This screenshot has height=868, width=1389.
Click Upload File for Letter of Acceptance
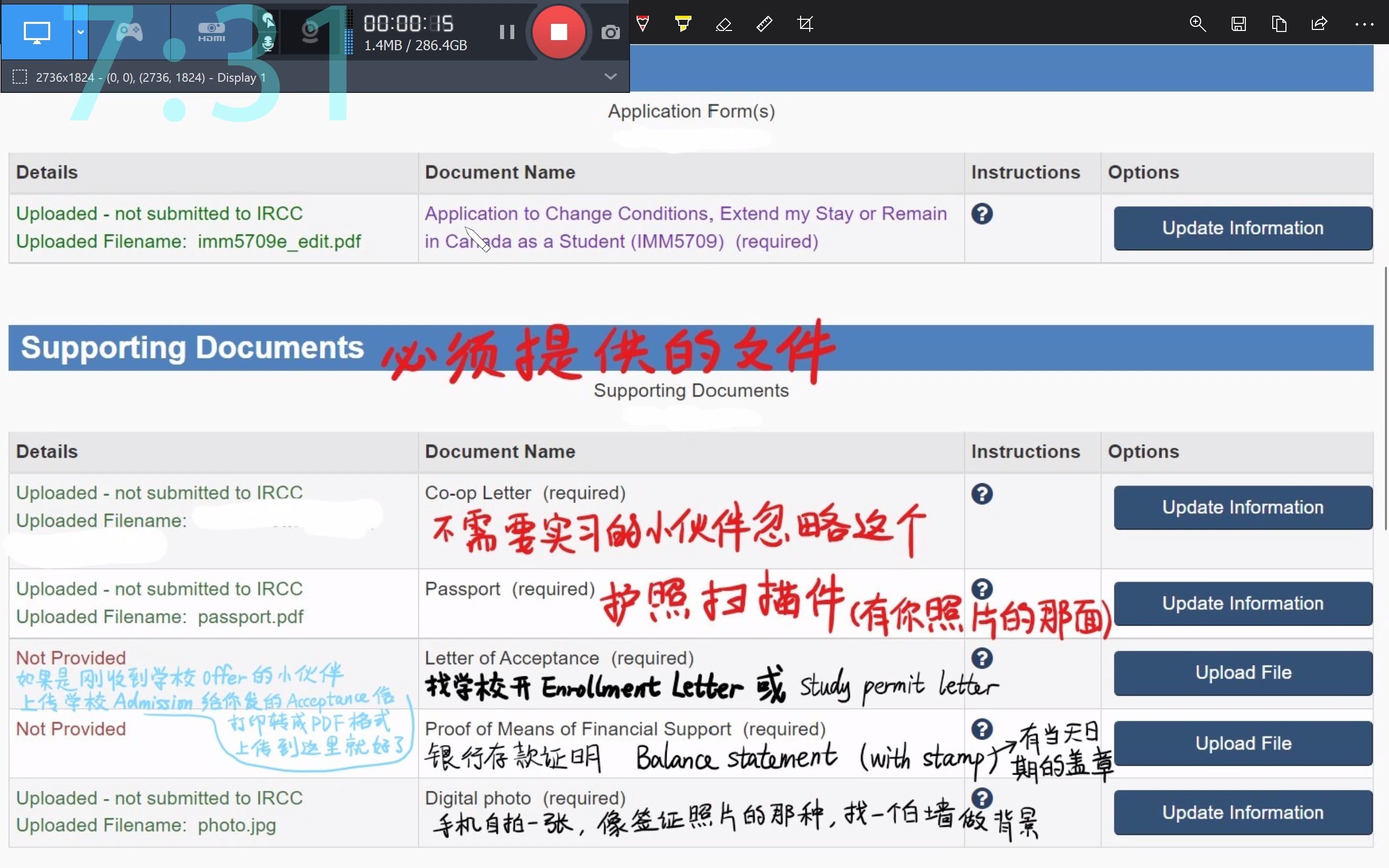pos(1243,673)
